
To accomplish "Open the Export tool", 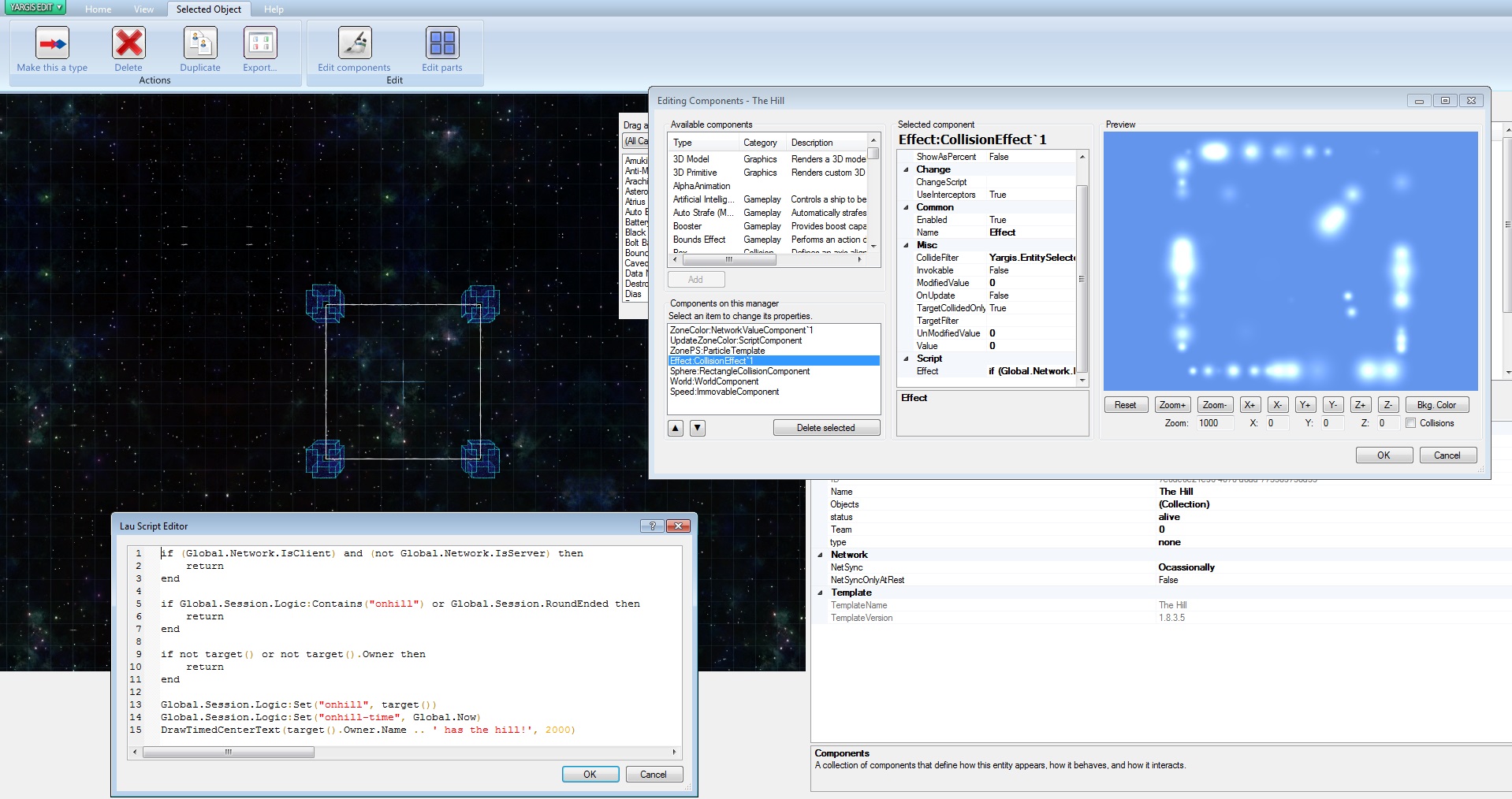I will 261,43.
